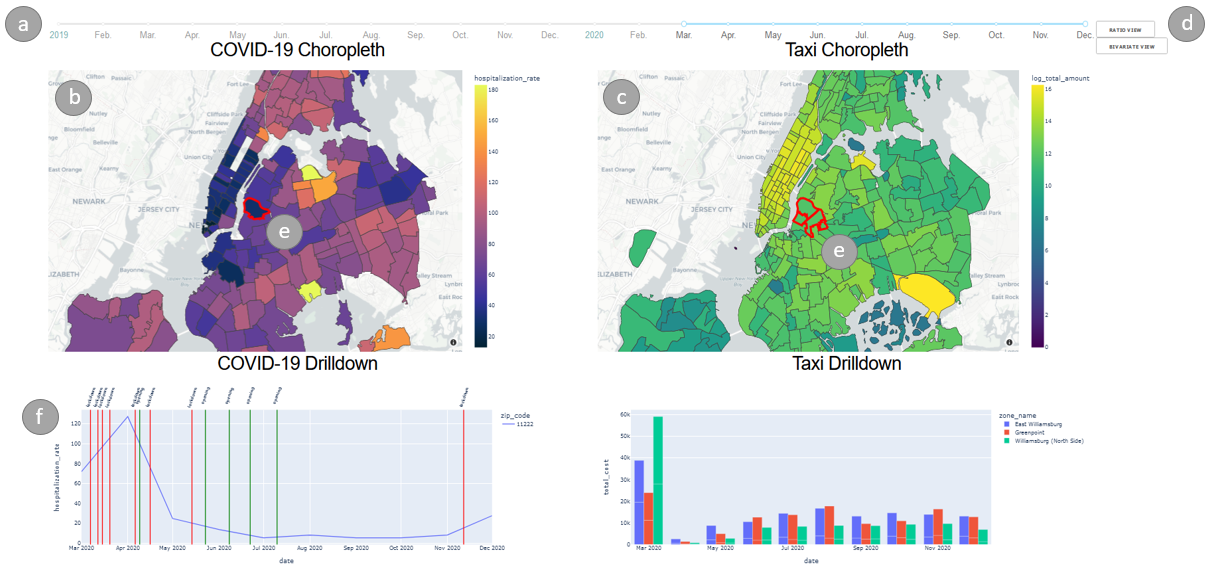Select the 2019 mark on the timeline

click(x=59, y=35)
